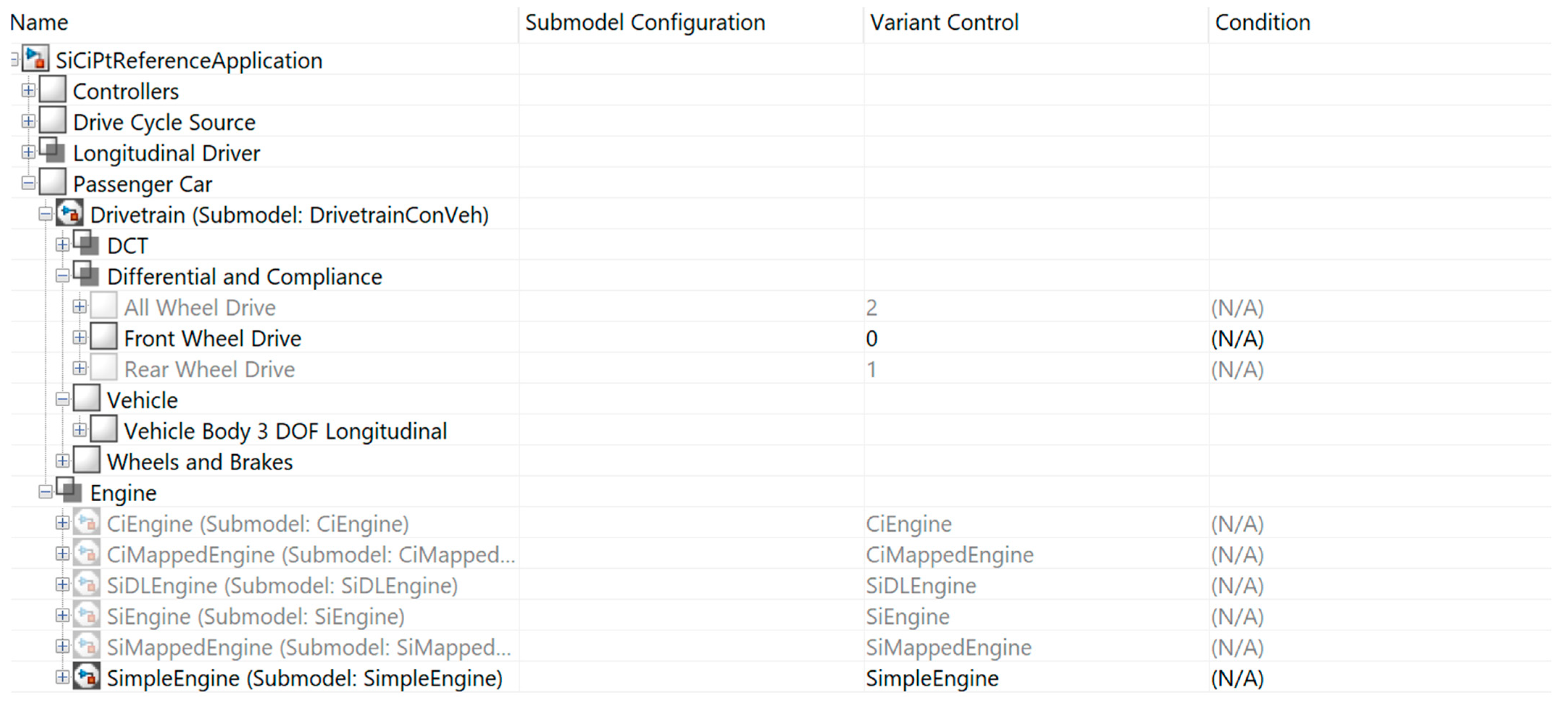Click the SimpleEngine variant control cell
1568x705 pixels.
(932, 678)
